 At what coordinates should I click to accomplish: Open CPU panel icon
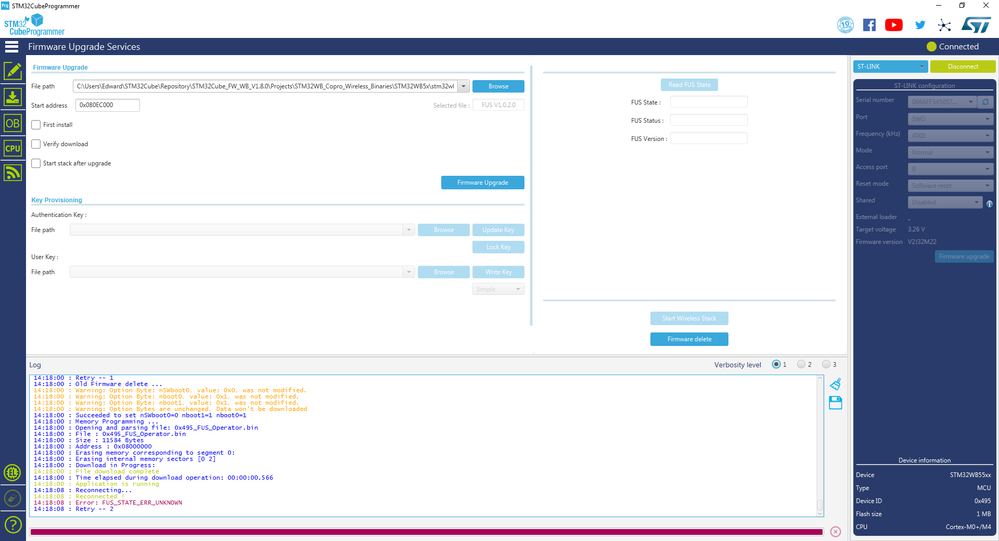coord(13,148)
